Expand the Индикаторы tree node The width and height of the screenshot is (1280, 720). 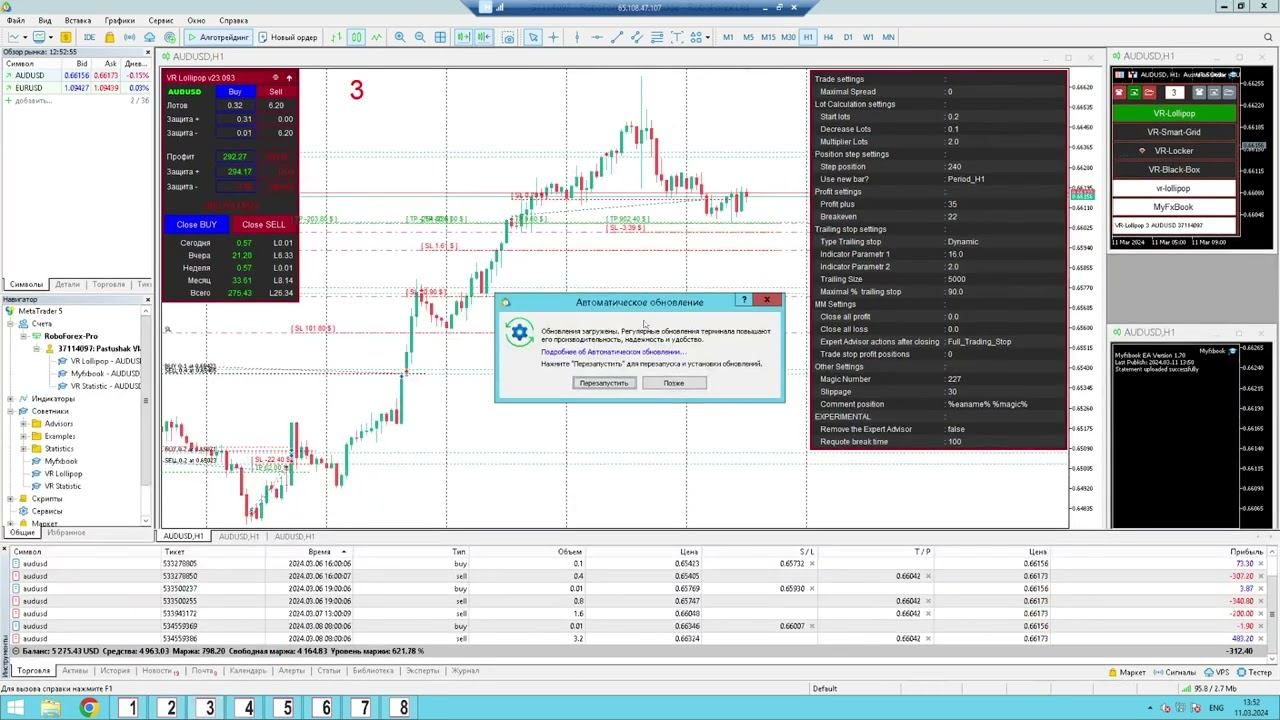point(10,399)
